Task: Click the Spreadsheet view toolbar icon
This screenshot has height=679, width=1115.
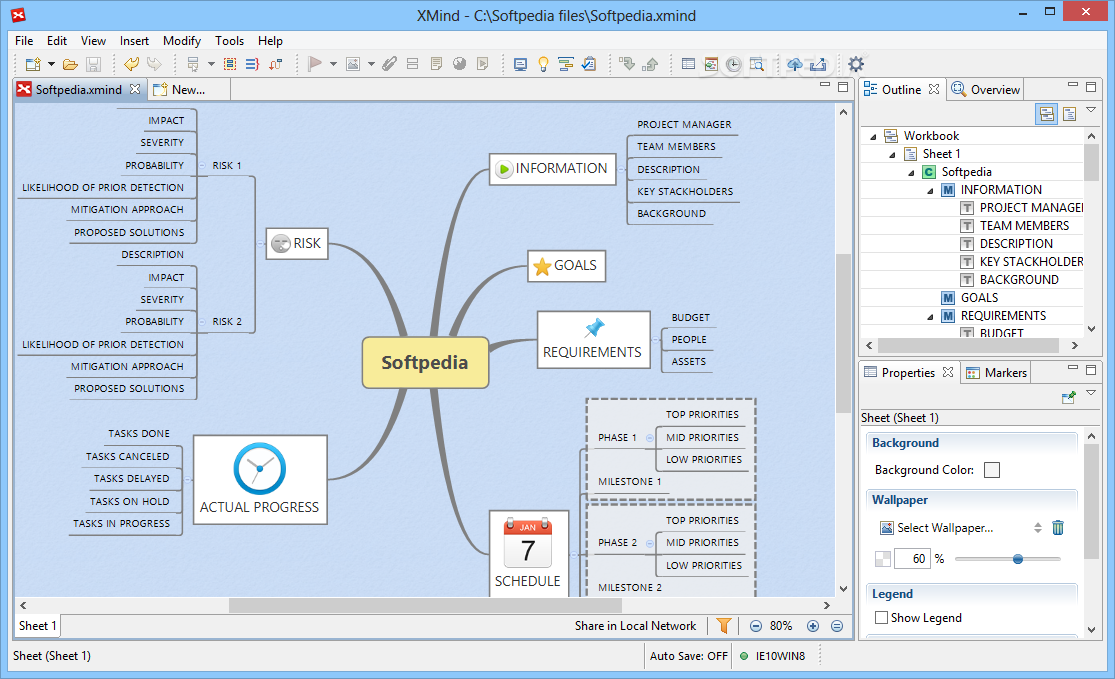Action: click(688, 64)
